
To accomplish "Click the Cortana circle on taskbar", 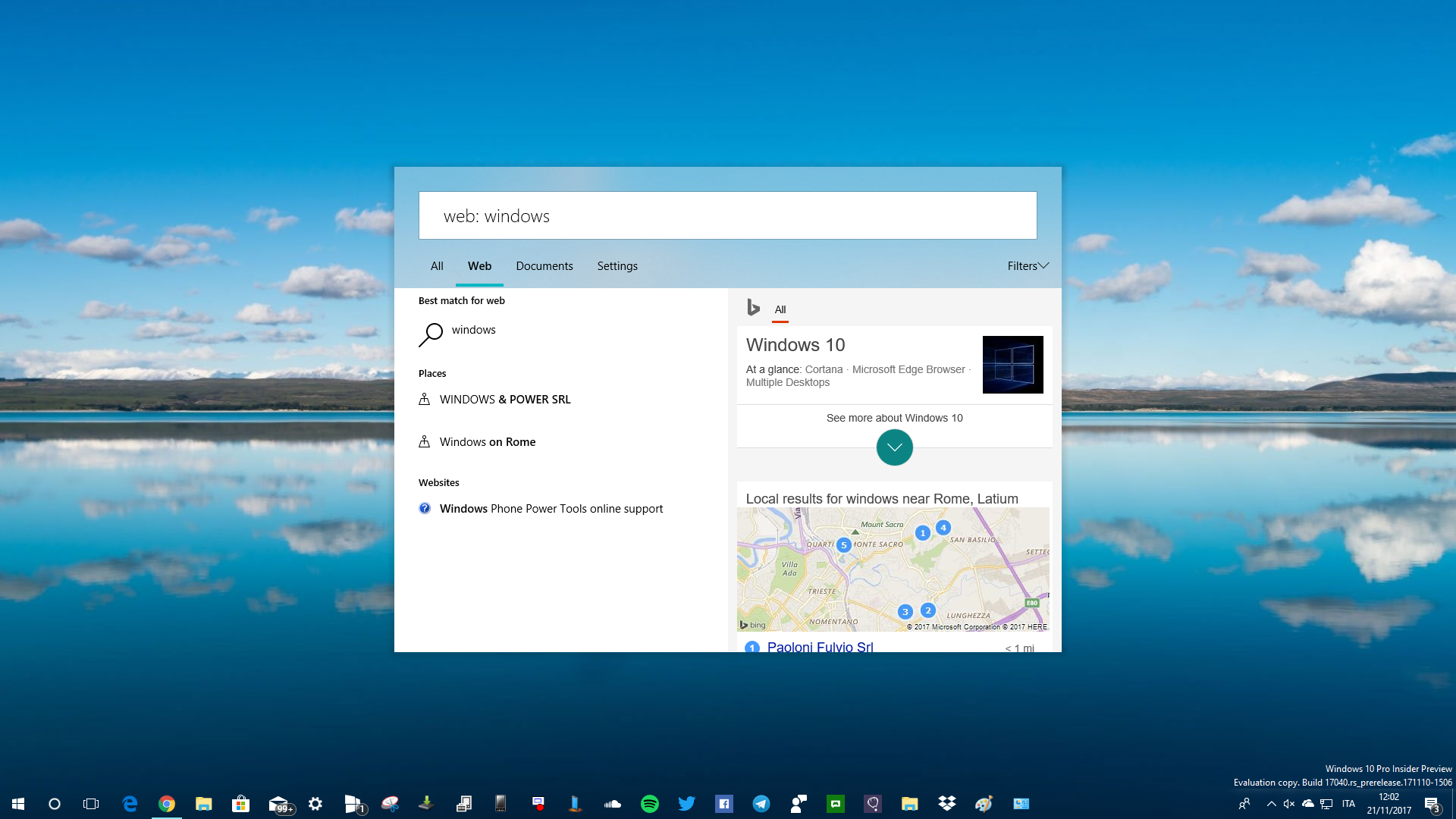I will pyautogui.click(x=55, y=804).
